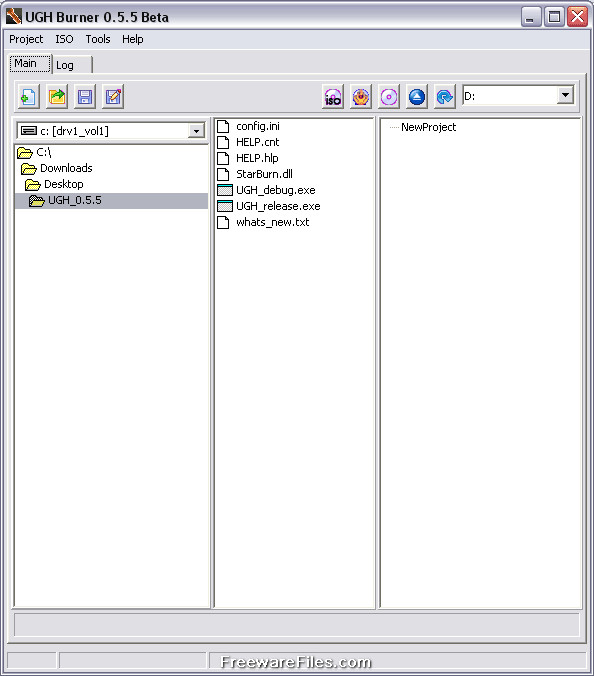Viewport: 594px width, 676px height.
Task: Click the Desktop folder icon
Action: 33,185
